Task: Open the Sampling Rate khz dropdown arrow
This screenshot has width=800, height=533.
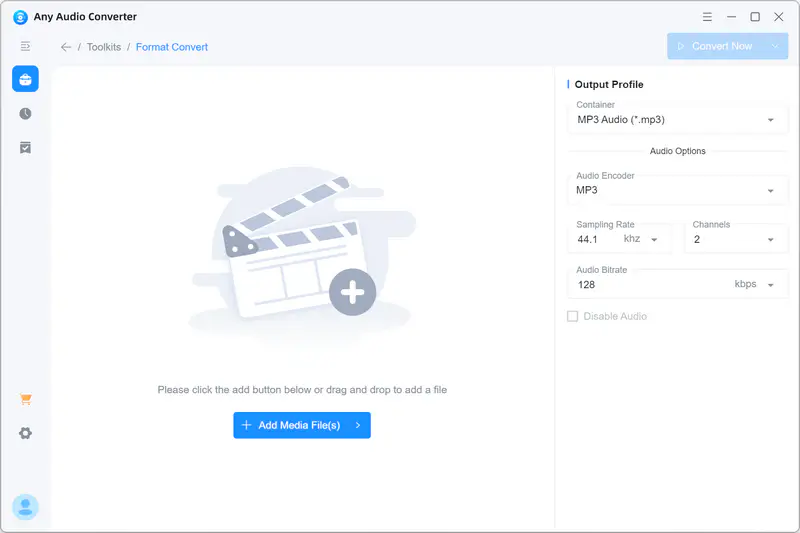Action: [x=654, y=239]
